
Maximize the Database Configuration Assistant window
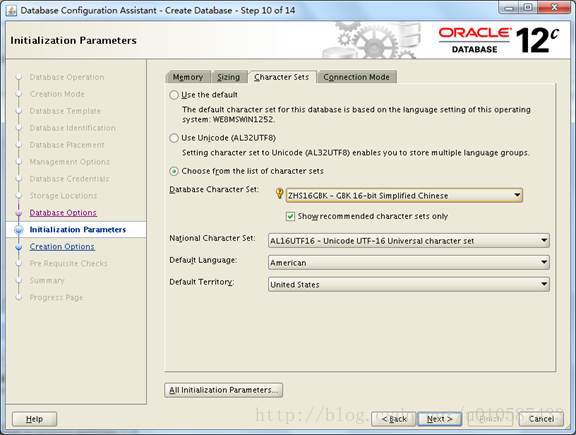528,8
